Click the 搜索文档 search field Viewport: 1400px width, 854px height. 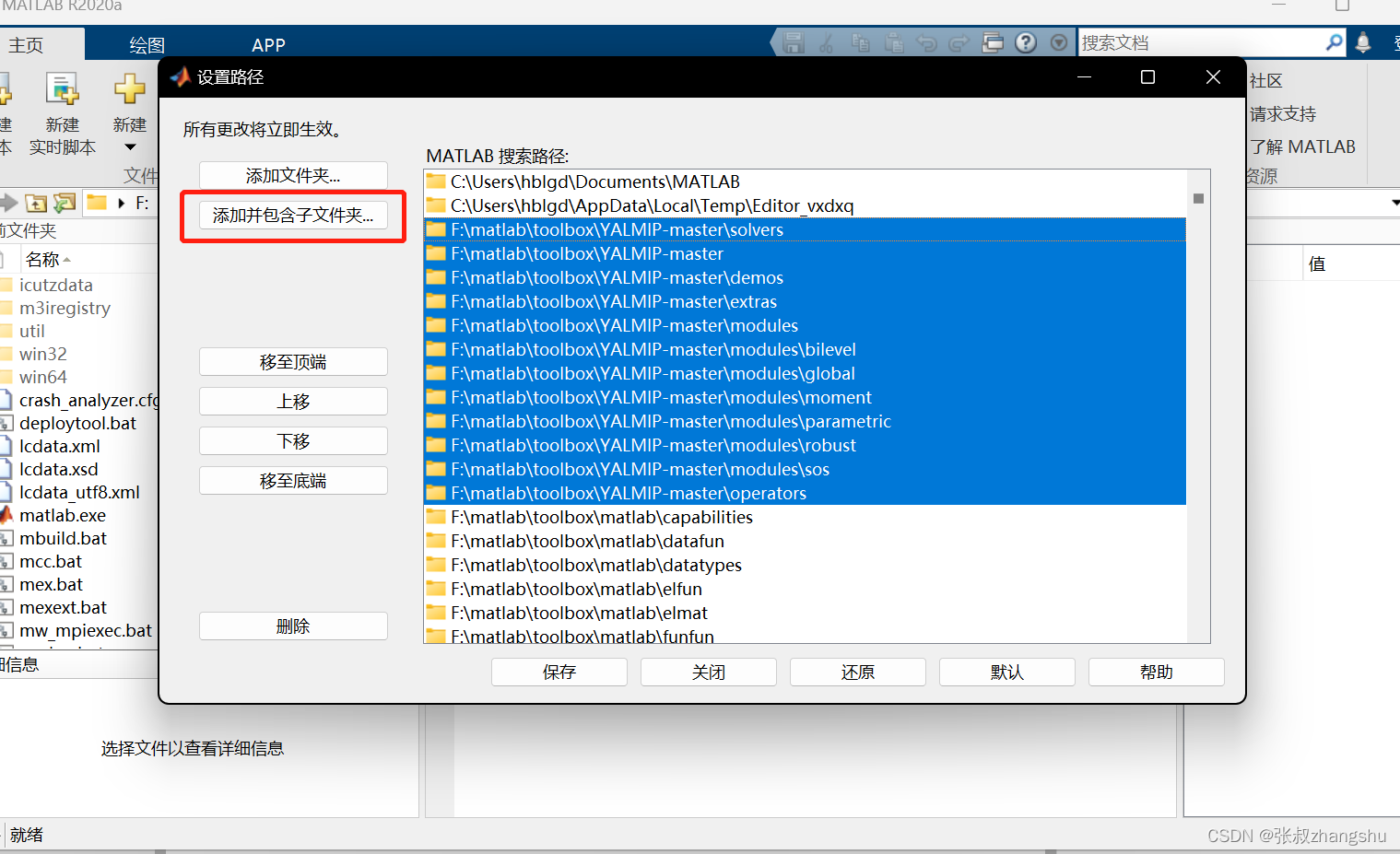pyautogui.click(x=1201, y=42)
